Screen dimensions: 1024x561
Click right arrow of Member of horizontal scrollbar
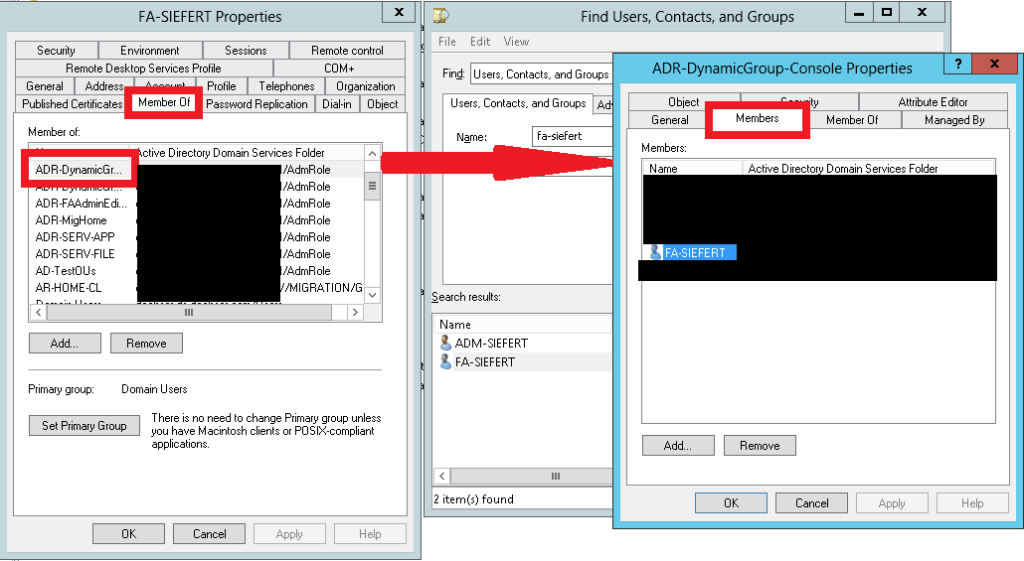[355, 312]
